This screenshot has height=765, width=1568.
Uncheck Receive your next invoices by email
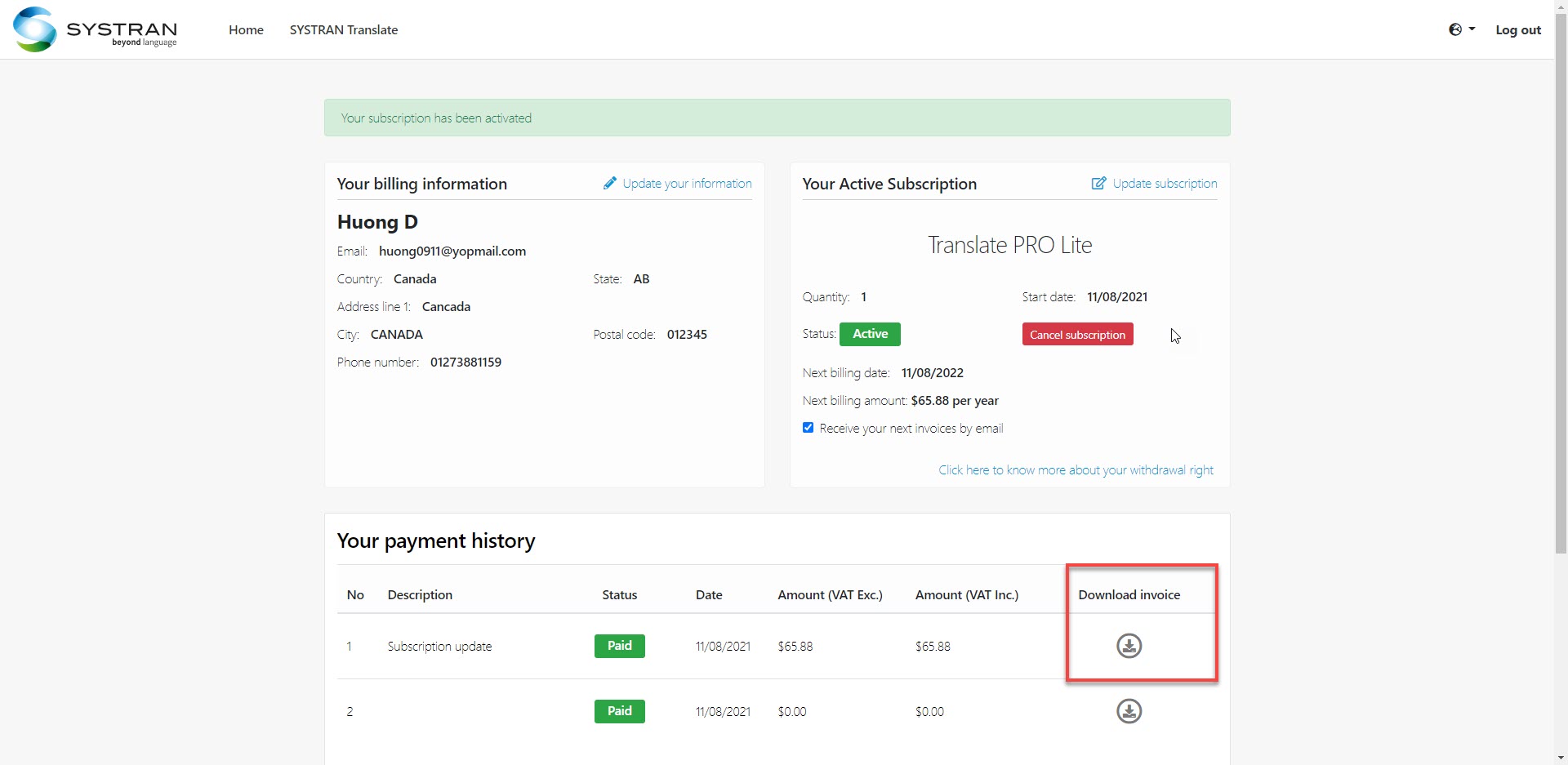tap(808, 428)
